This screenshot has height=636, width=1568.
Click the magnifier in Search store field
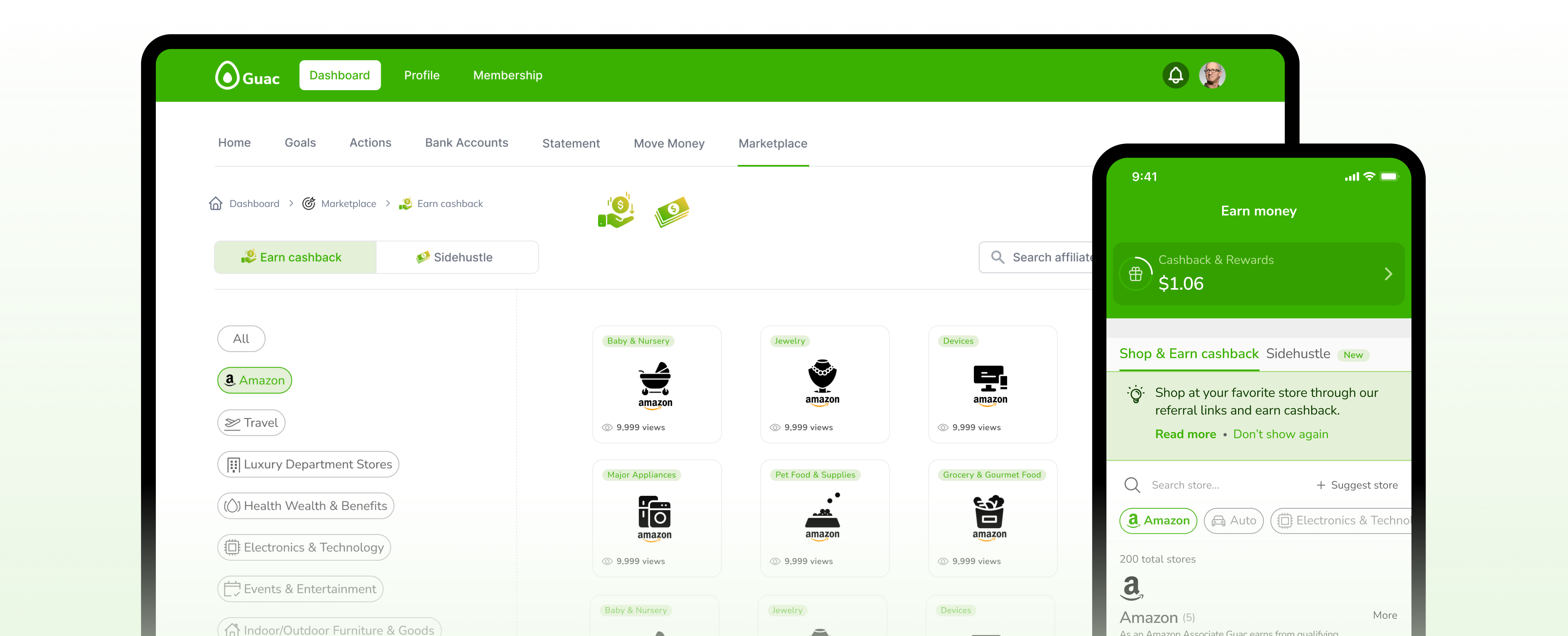[x=1132, y=485]
